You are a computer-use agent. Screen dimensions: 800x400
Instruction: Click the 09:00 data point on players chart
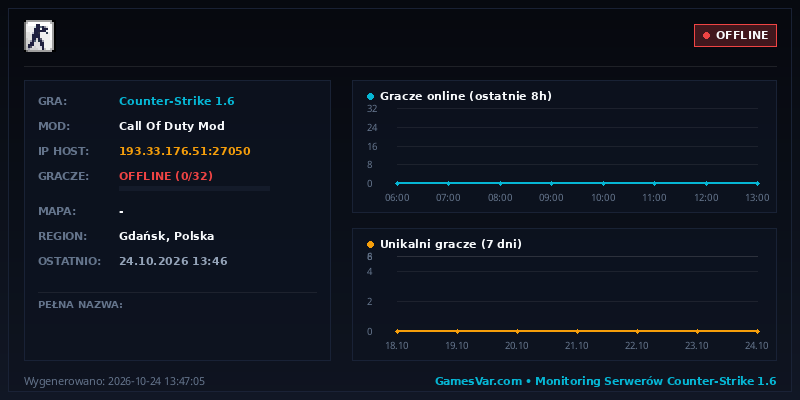point(552,183)
